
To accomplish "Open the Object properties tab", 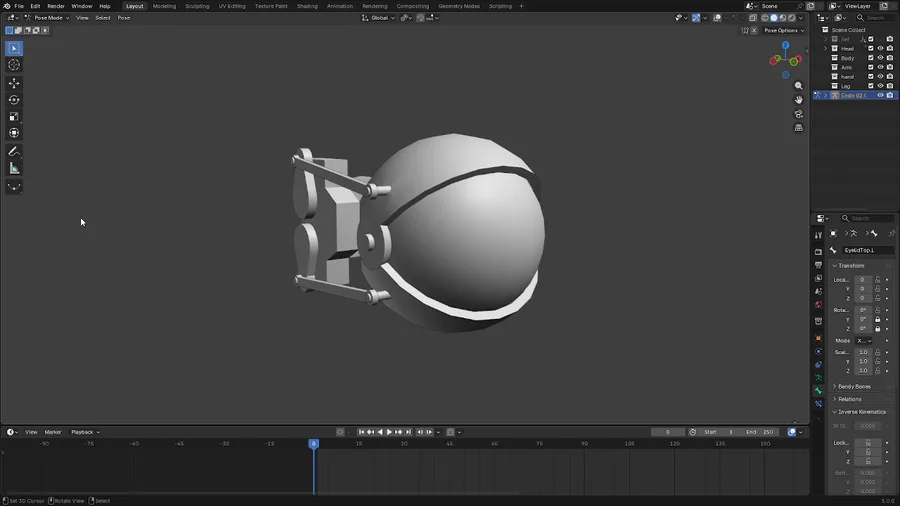I will pyautogui.click(x=818, y=338).
